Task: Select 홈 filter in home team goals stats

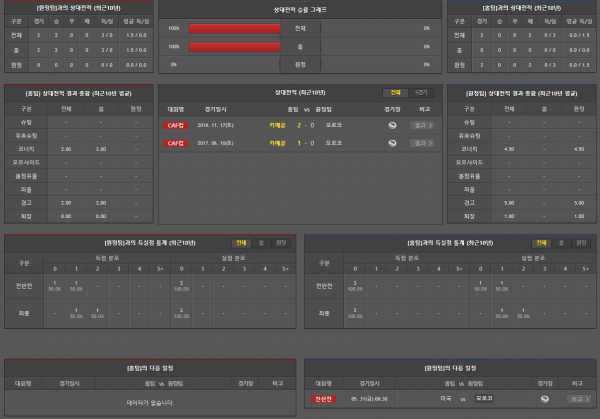Action: [x=261, y=242]
